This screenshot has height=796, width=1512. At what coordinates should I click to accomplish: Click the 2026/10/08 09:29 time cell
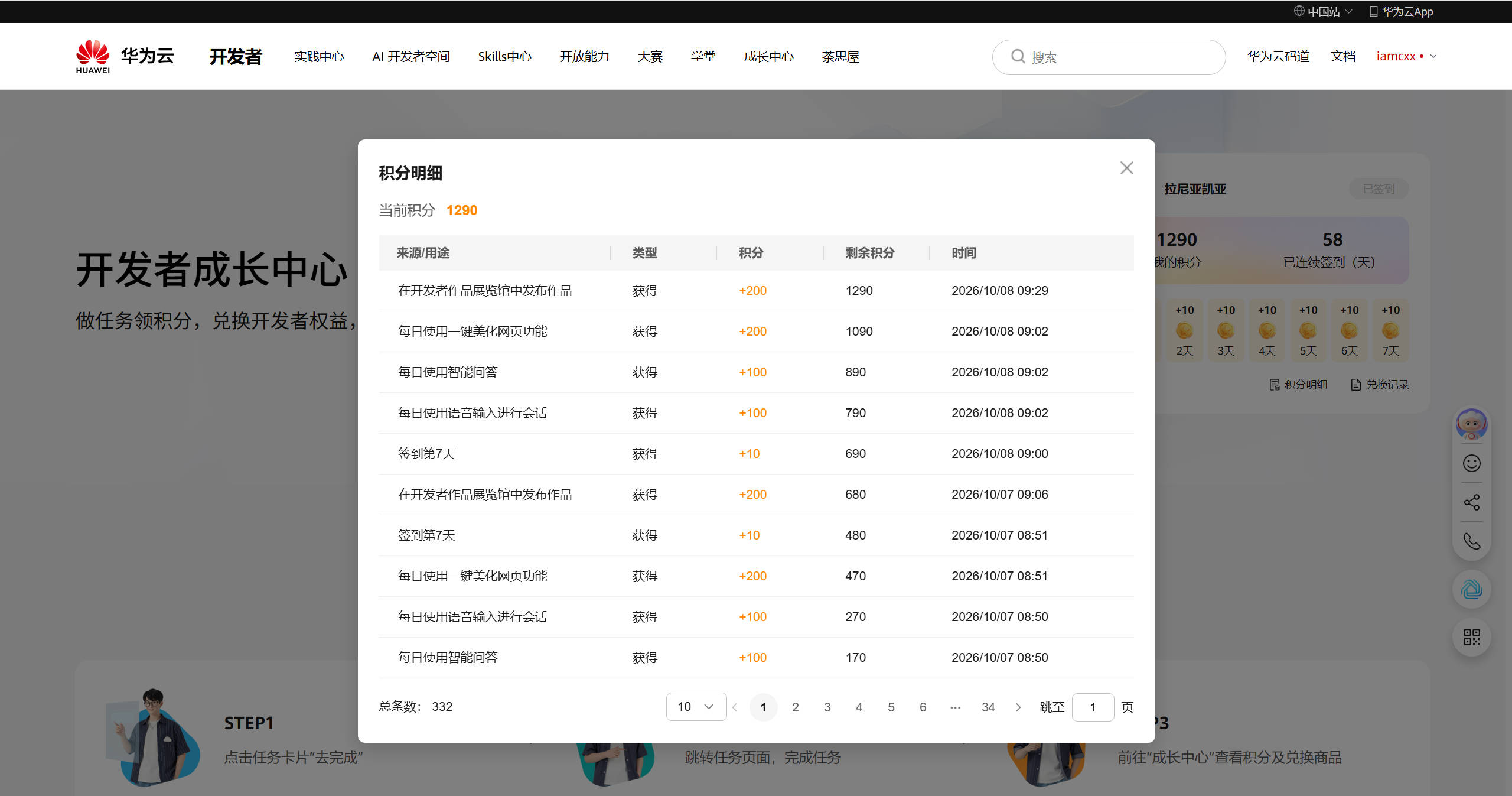[1000, 291]
